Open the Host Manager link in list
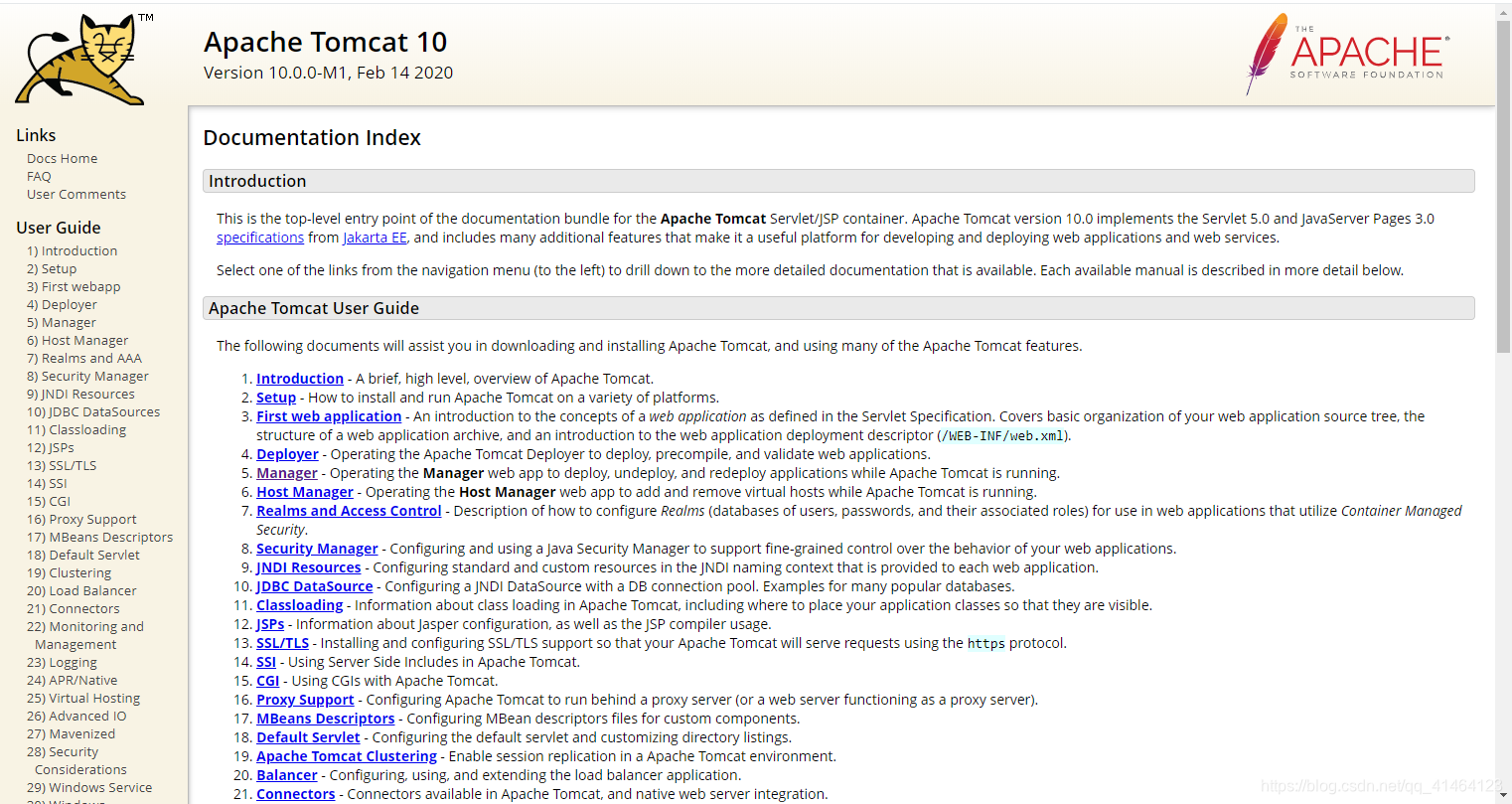The image size is (1512, 804). click(x=305, y=492)
